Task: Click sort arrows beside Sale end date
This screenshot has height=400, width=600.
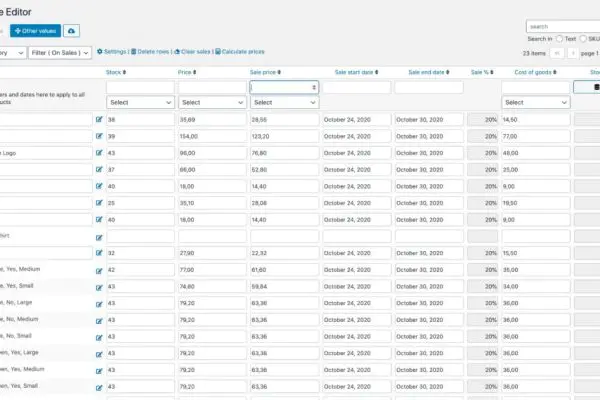Action: 448,72
